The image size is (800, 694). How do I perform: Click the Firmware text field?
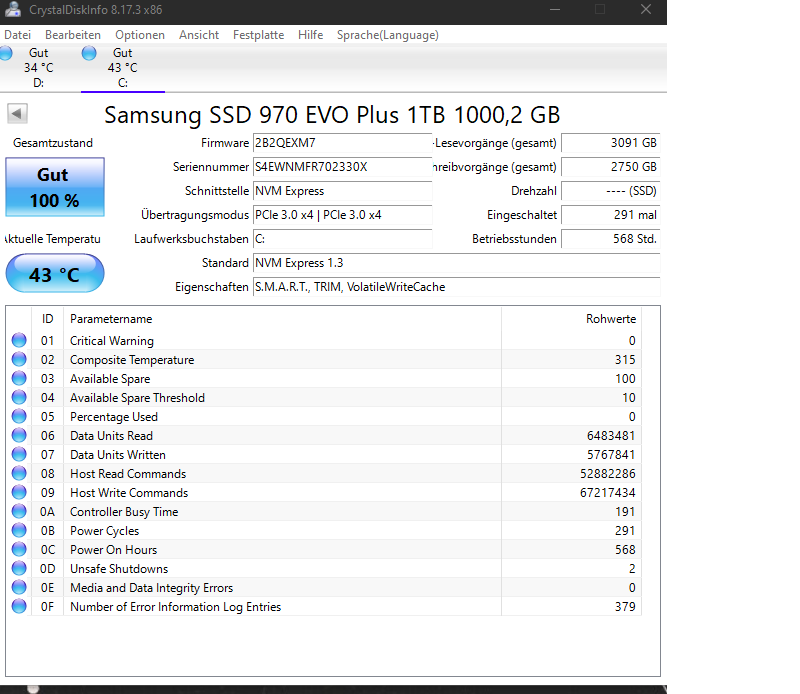click(x=343, y=143)
